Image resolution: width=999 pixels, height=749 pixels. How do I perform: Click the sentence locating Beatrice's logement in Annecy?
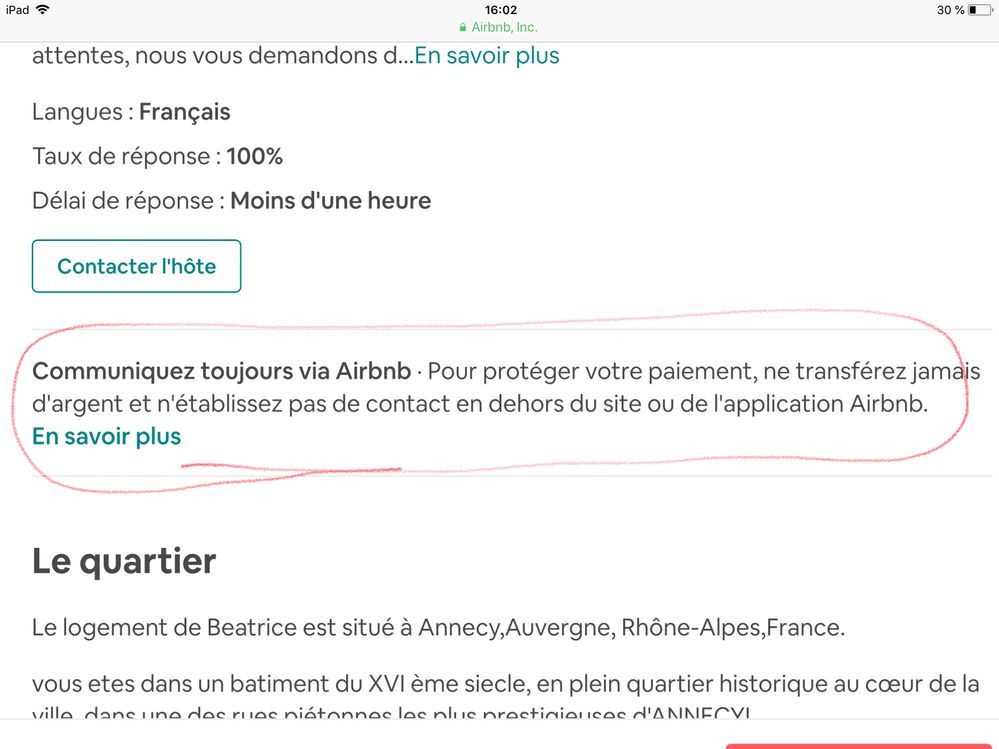pyautogui.click(x=438, y=628)
